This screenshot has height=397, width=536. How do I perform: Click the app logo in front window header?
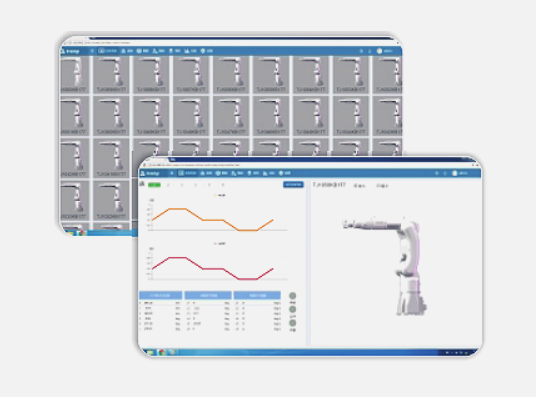click(150, 173)
